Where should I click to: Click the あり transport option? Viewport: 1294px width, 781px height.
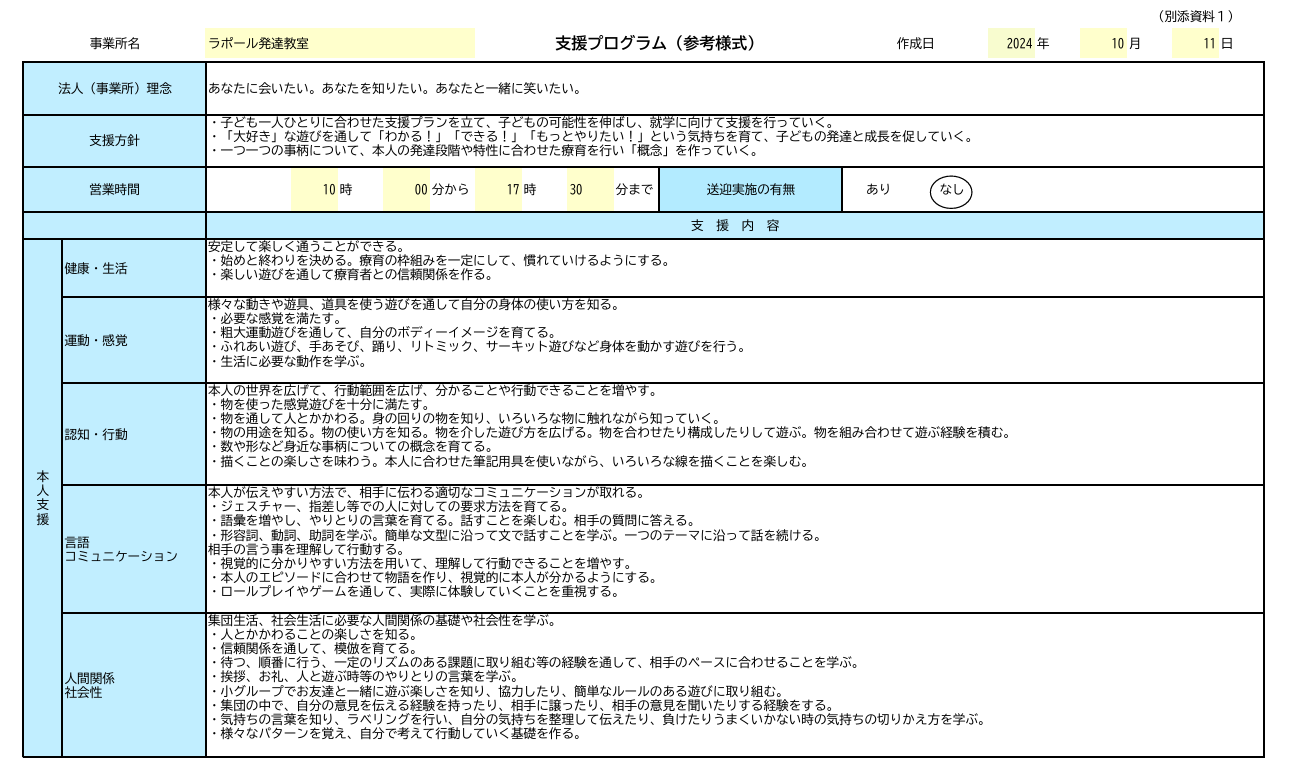tap(878, 189)
